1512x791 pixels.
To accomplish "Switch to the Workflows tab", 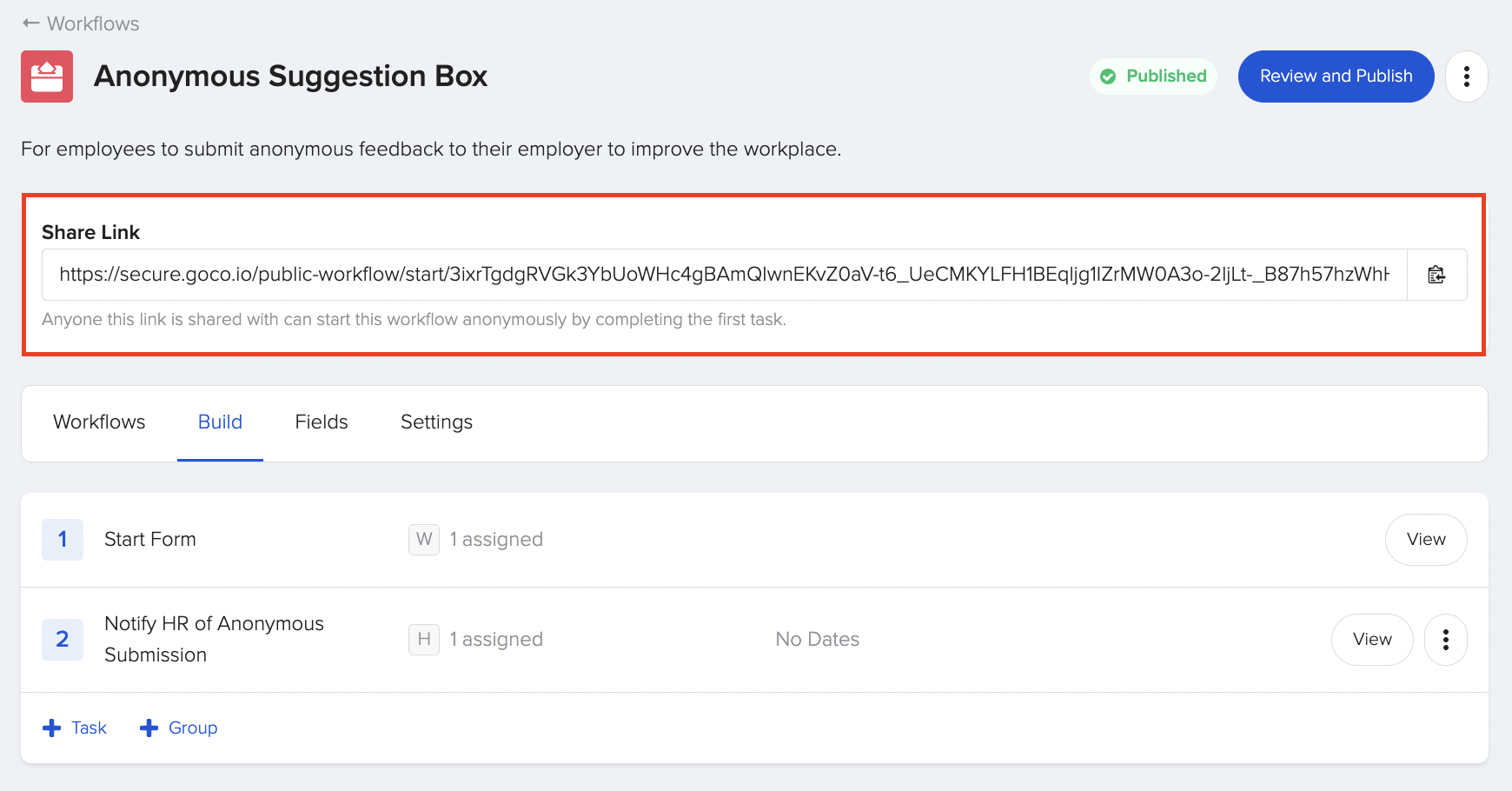I will (x=99, y=422).
